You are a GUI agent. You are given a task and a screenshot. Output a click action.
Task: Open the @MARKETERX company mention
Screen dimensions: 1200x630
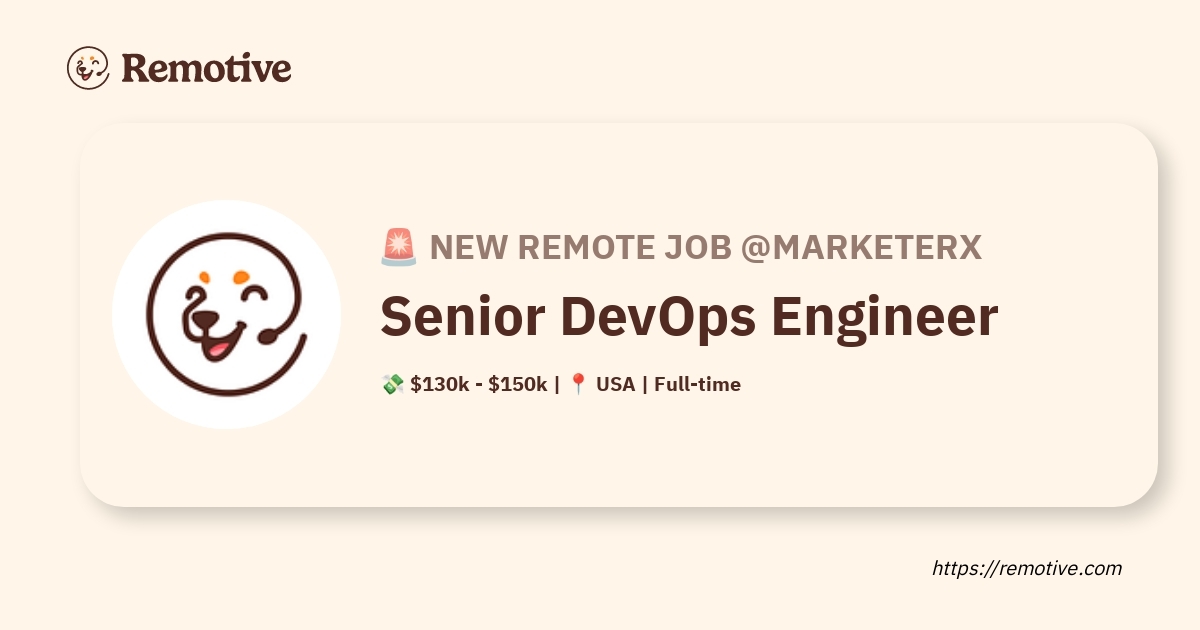coord(861,247)
